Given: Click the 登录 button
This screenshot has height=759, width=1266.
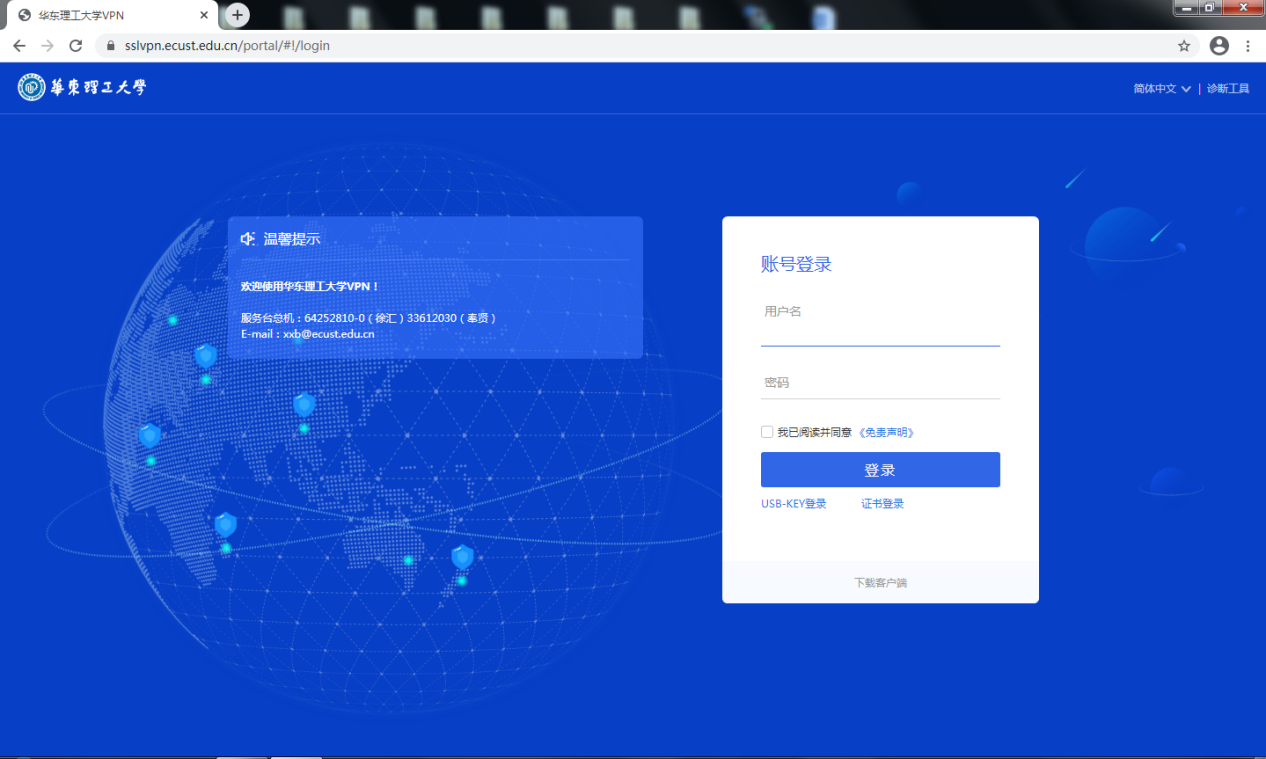Looking at the screenshot, I should [x=880, y=470].
